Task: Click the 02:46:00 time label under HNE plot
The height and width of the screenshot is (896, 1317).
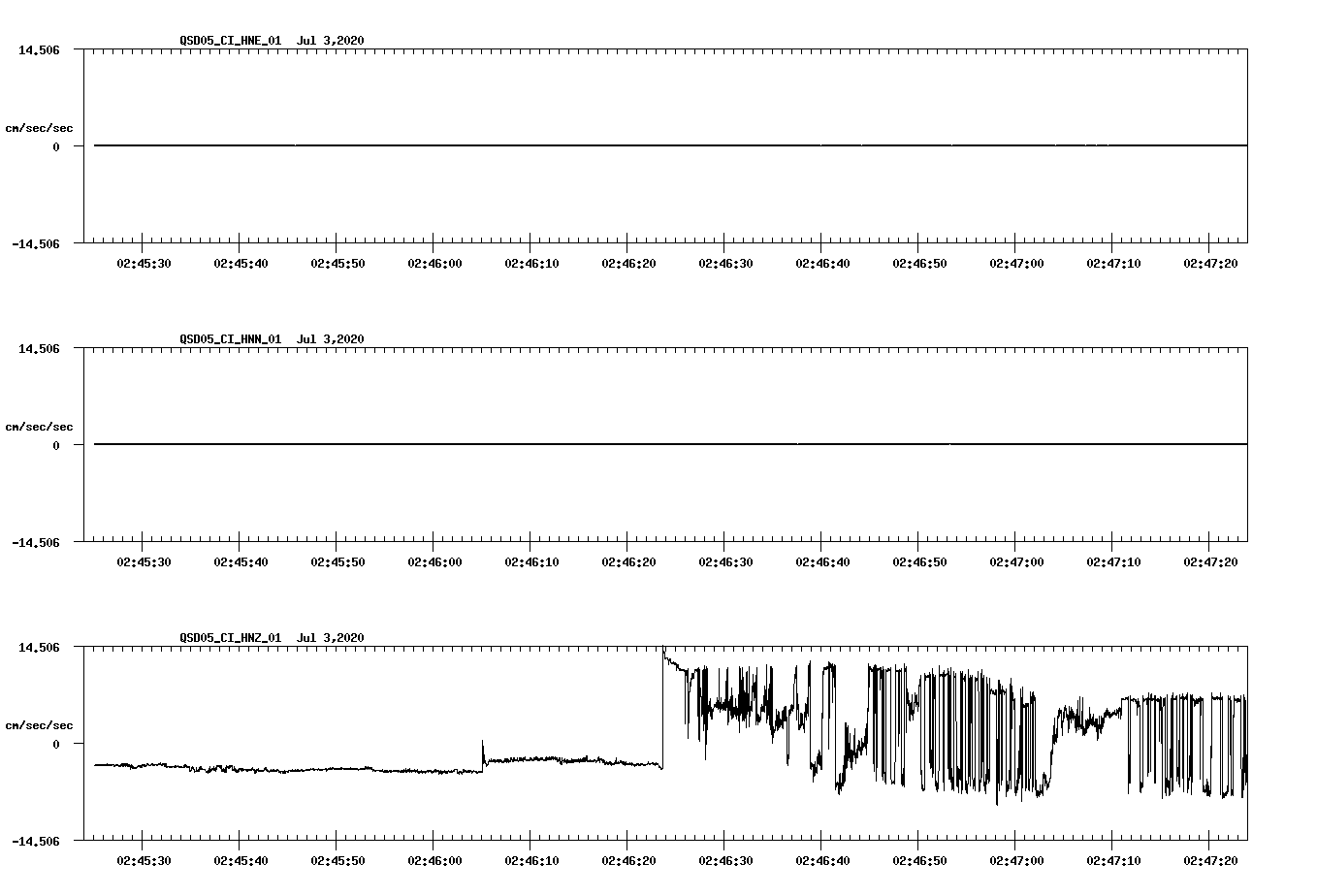Action: (434, 263)
